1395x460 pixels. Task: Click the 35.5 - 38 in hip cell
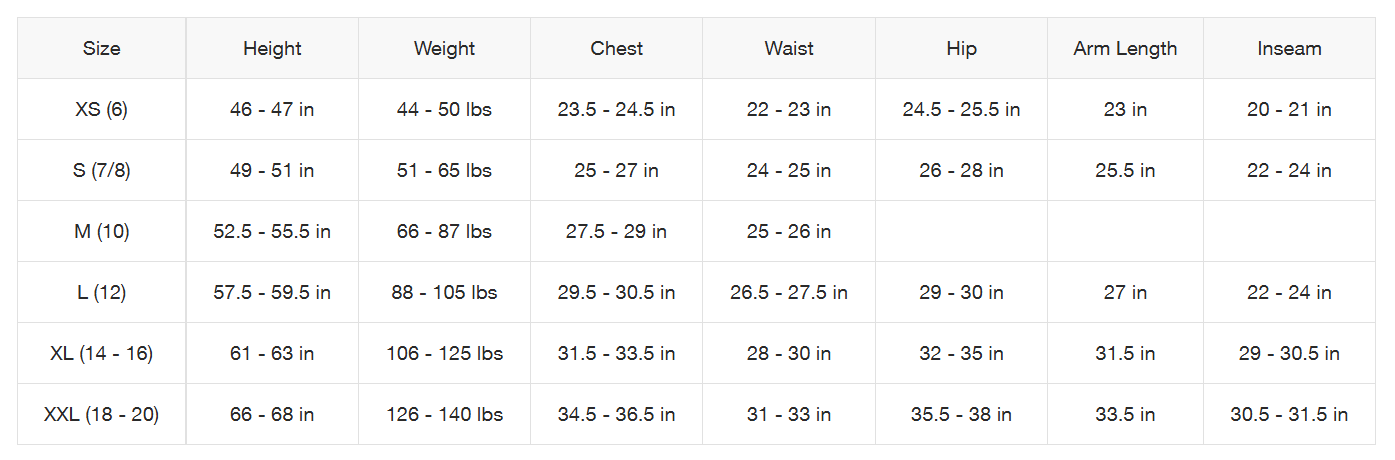tap(961, 414)
